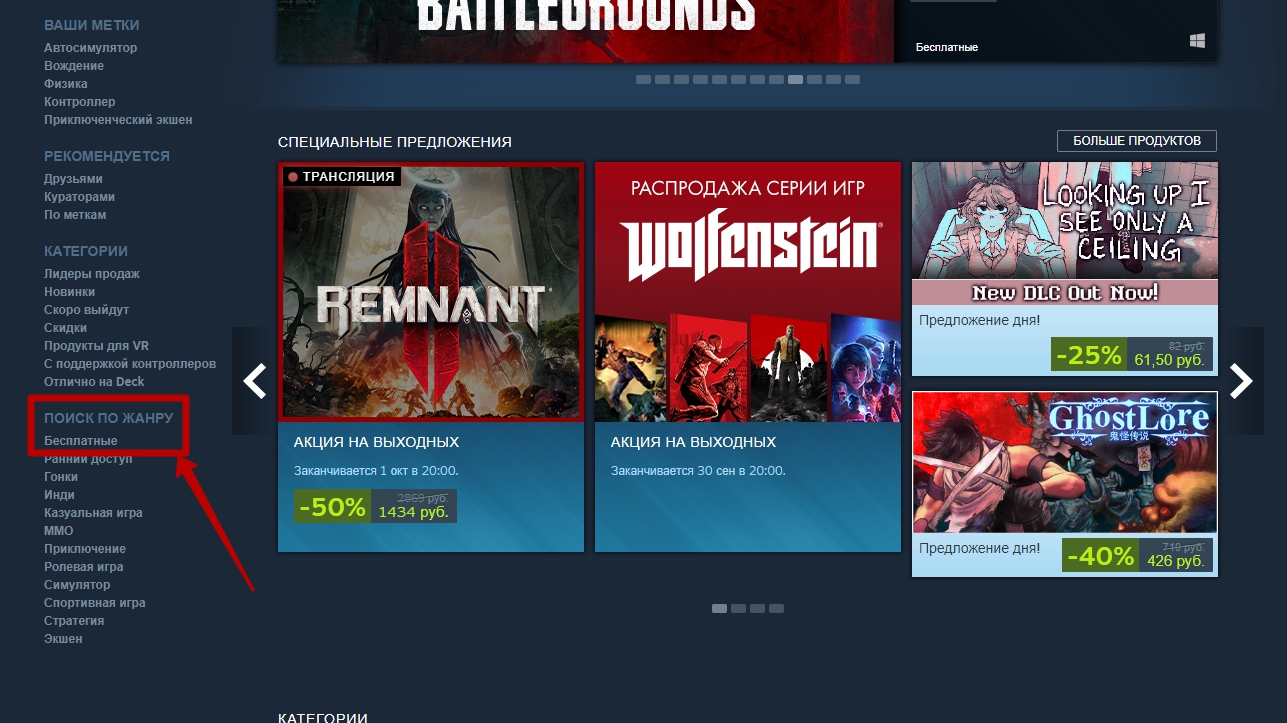Open the Ранний доступ genre

88,459
